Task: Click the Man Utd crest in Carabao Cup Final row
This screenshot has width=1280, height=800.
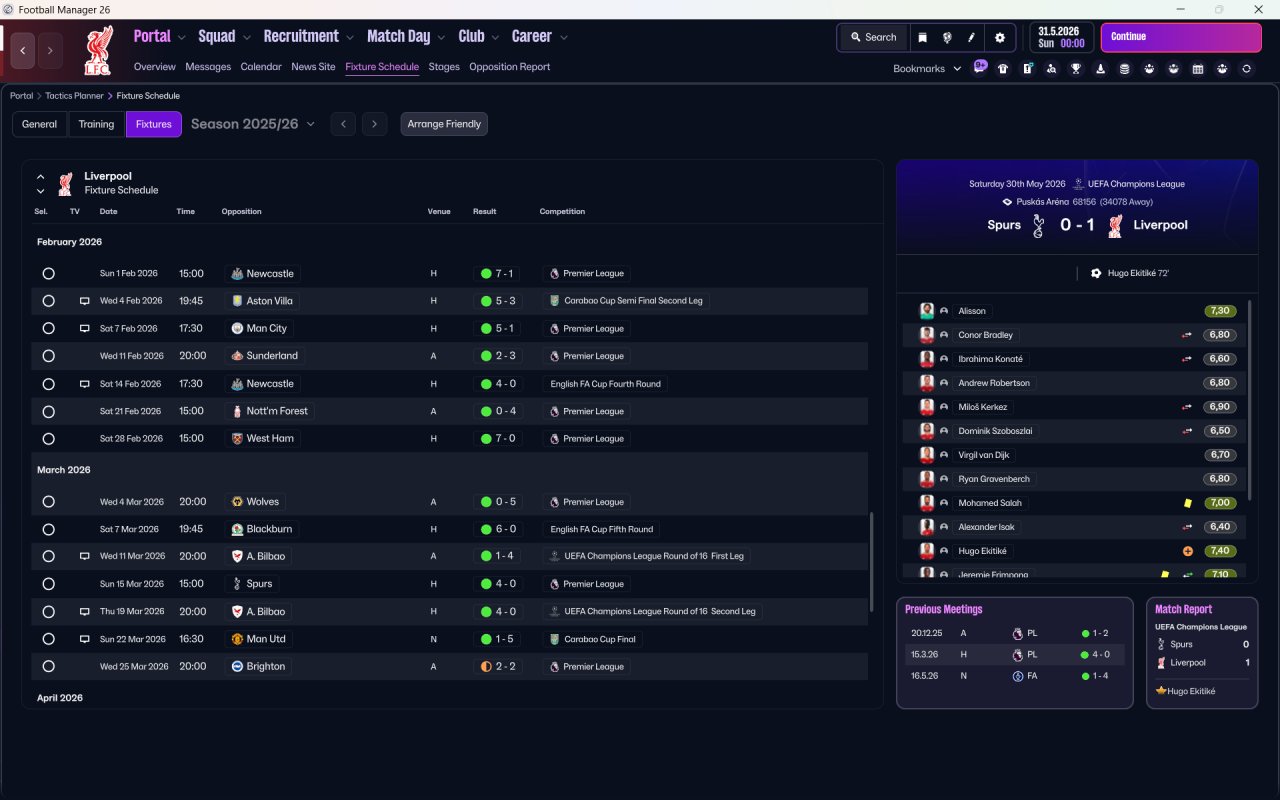Action: click(x=237, y=639)
